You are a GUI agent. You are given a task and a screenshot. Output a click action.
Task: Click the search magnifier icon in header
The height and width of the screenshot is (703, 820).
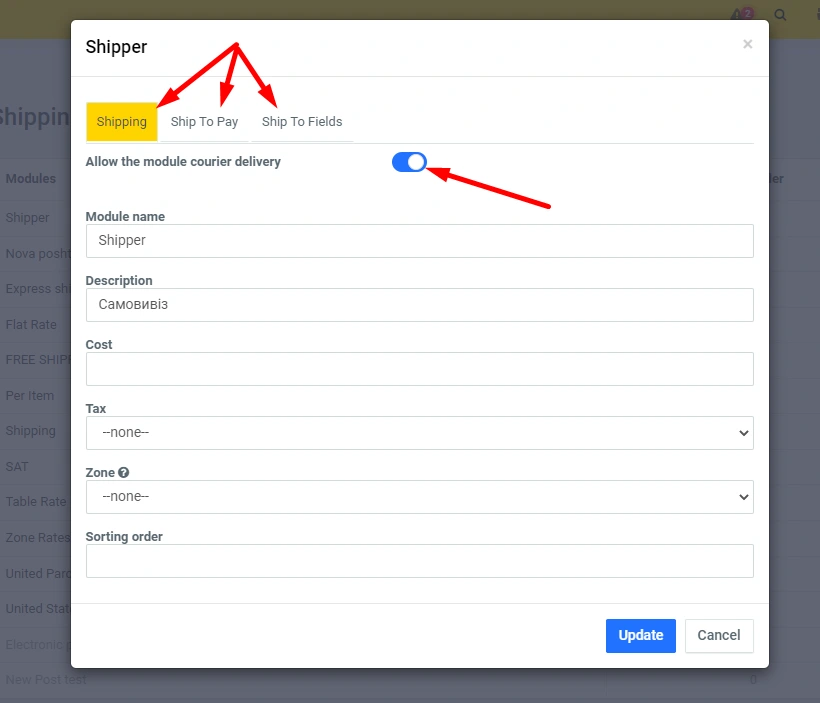click(x=781, y=15)
